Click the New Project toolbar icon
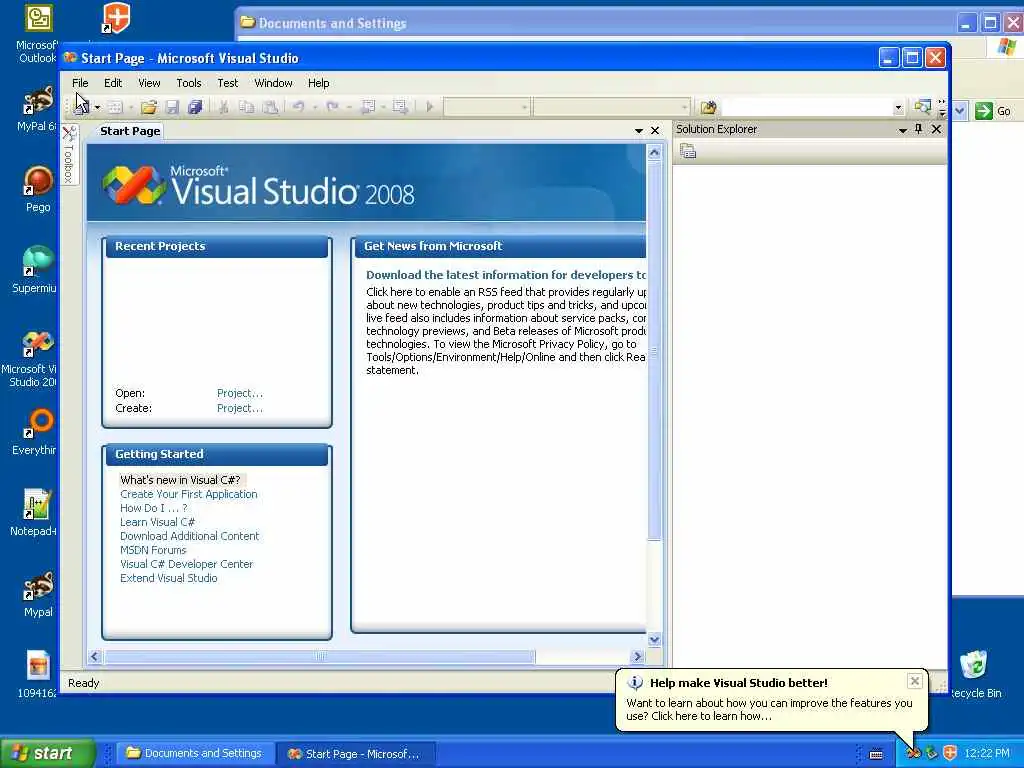 point(82,107)
